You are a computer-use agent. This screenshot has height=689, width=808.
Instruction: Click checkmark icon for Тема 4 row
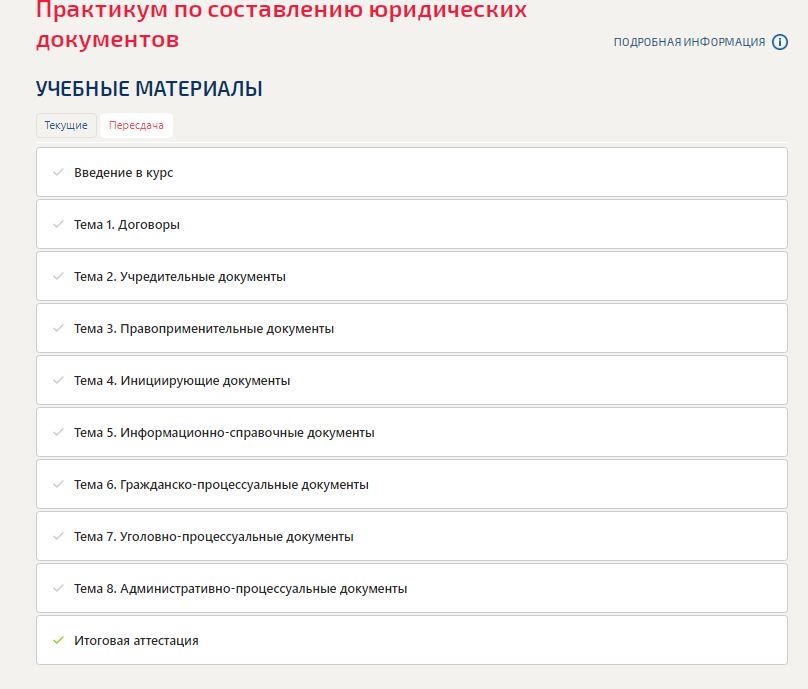coord(58,381)
